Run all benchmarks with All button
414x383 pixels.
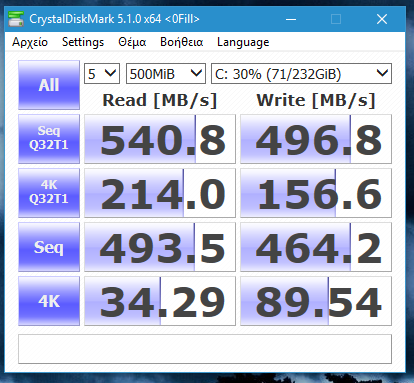point(49,85)
